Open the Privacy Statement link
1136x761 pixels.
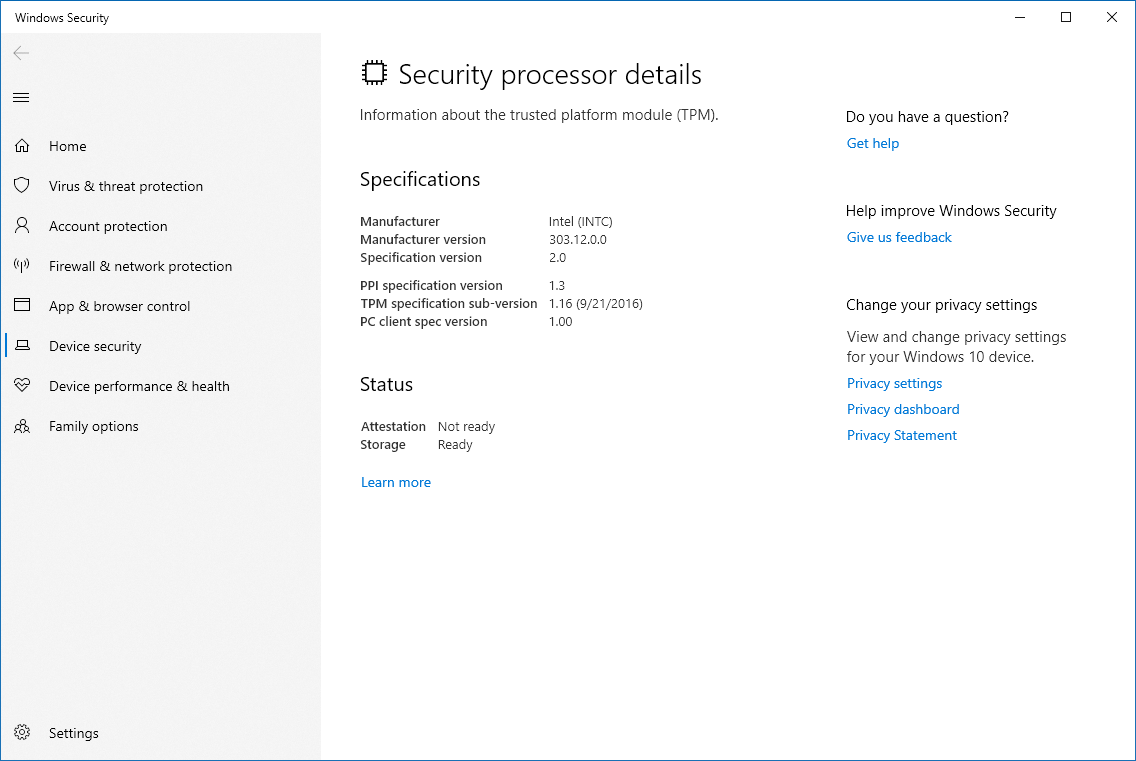(x=901, y=435)
